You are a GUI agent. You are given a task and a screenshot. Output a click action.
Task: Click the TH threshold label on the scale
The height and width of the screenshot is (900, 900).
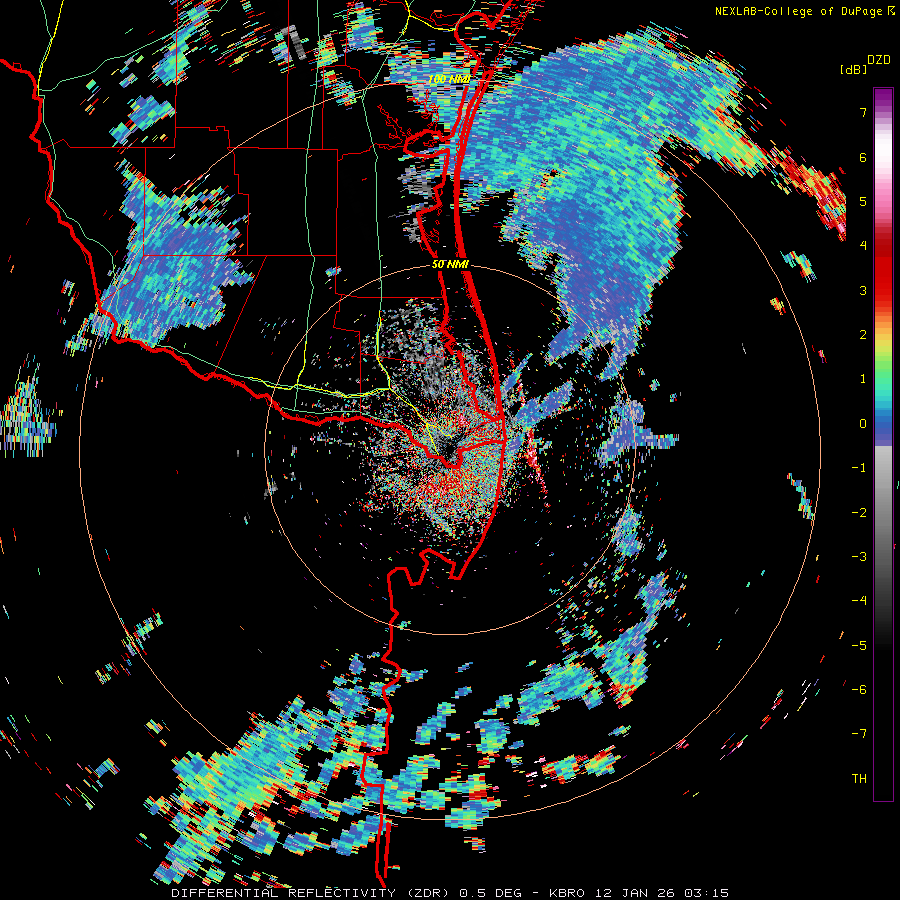click(859, 778)
